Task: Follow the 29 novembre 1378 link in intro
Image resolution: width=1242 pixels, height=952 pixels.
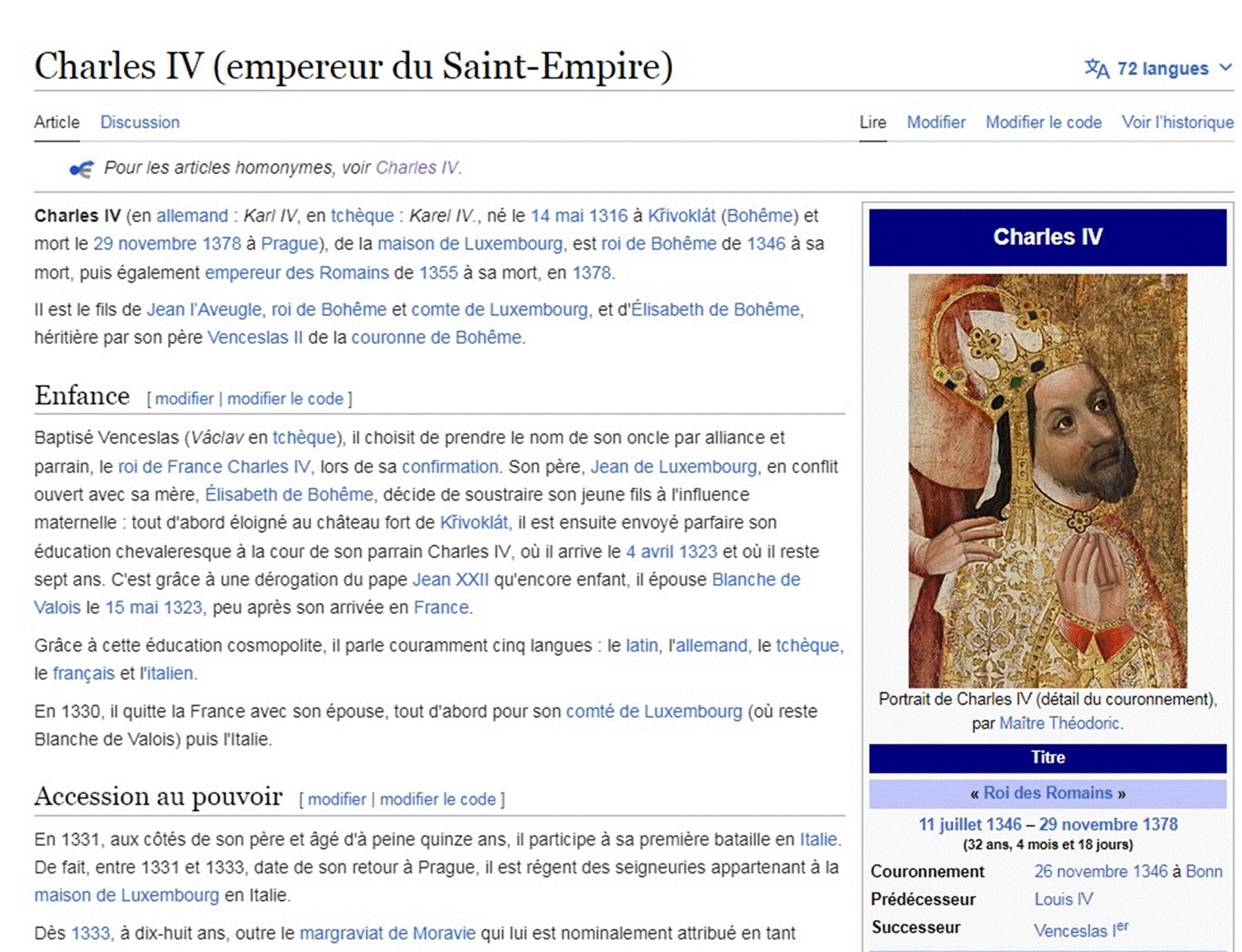Action: tap(167, 244)
